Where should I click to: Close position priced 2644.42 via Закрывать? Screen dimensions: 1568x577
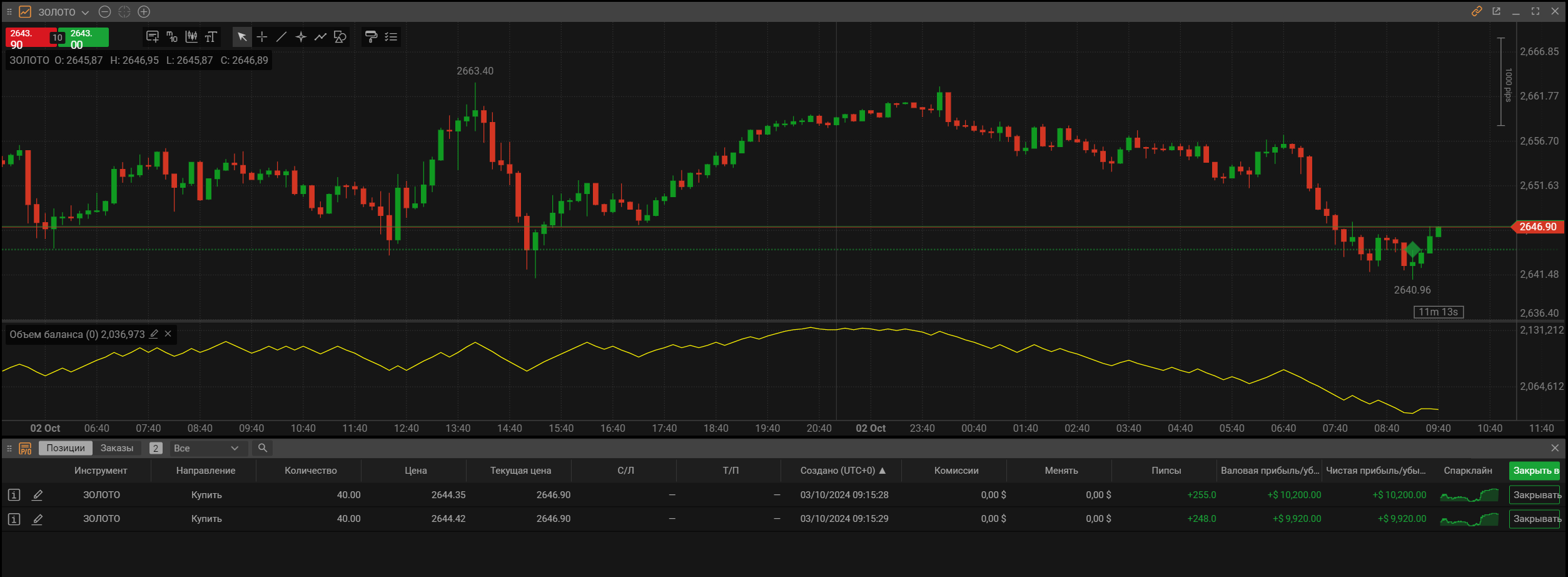pos(1535,519)
